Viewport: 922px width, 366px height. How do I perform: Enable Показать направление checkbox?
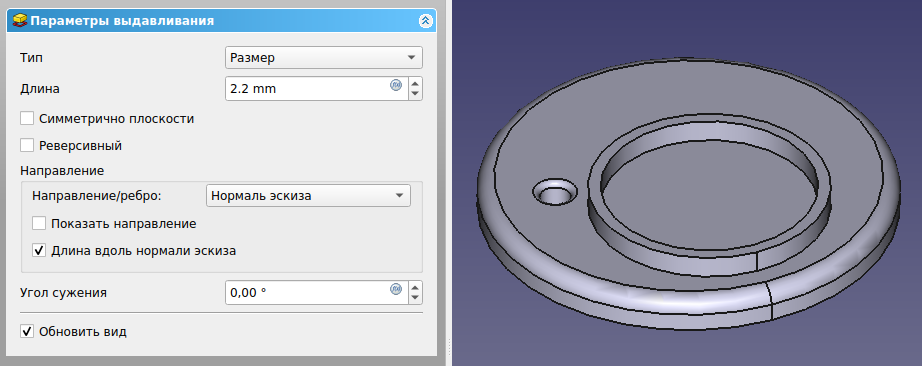[39, 224]
